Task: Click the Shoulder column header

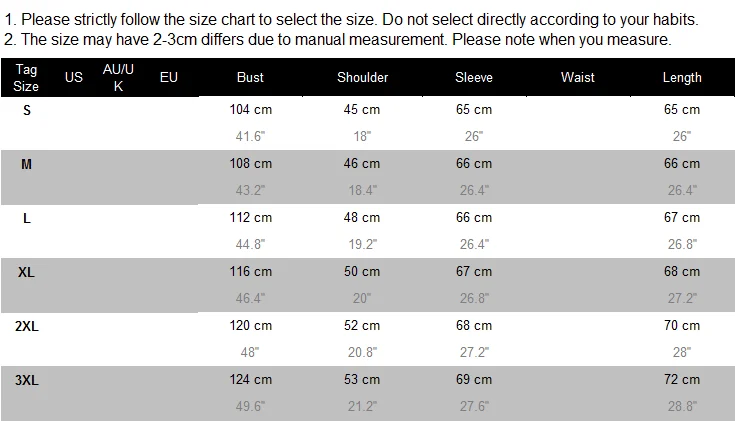Action: pyautogui.click(x=362, y=78)
